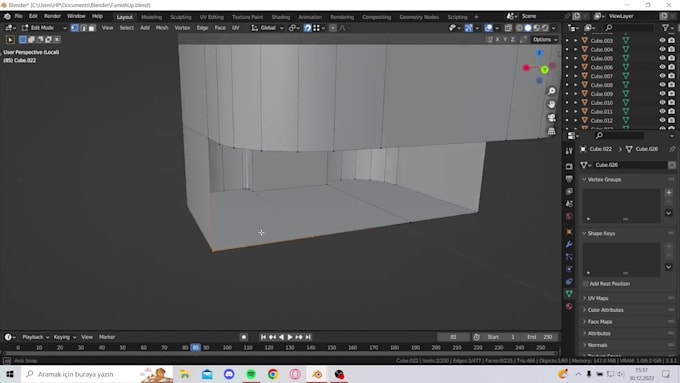The width and height of the screenshot is (680, 383).
Task: Click viewport zoom magnifier icon
Action: (551, 91)
